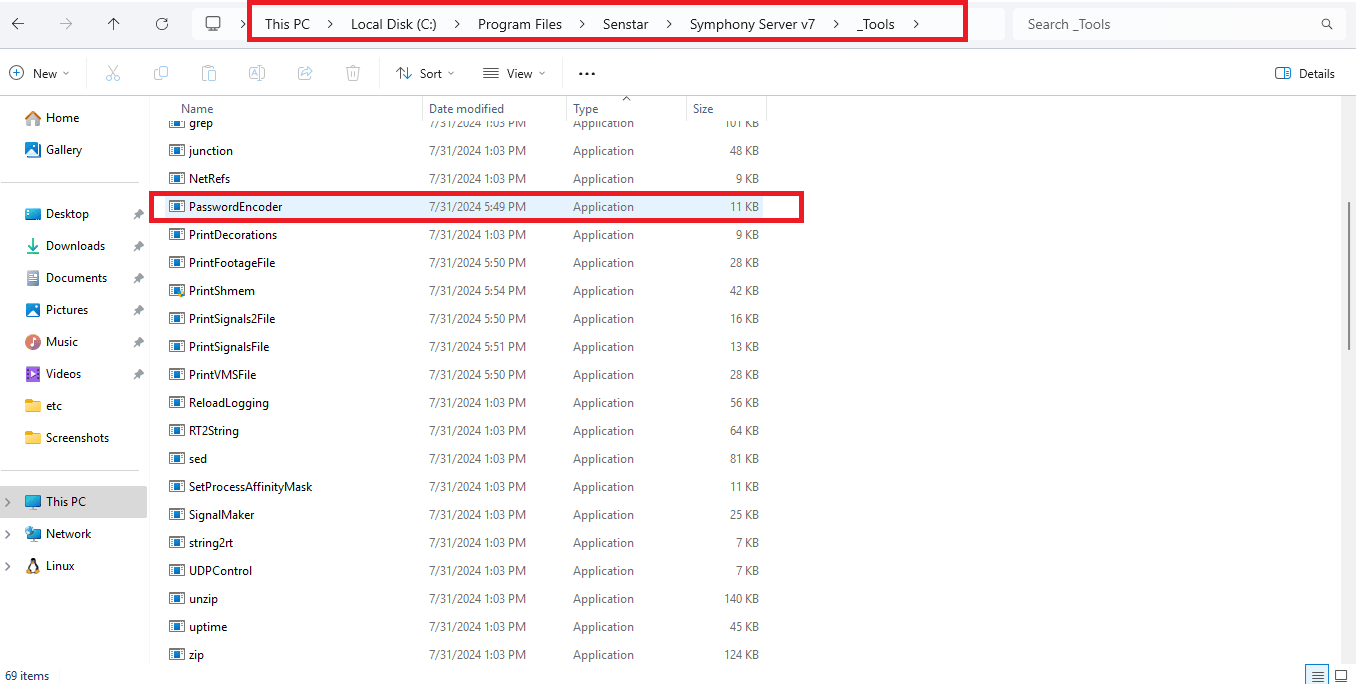Open the New menu

tap(40, 72)
